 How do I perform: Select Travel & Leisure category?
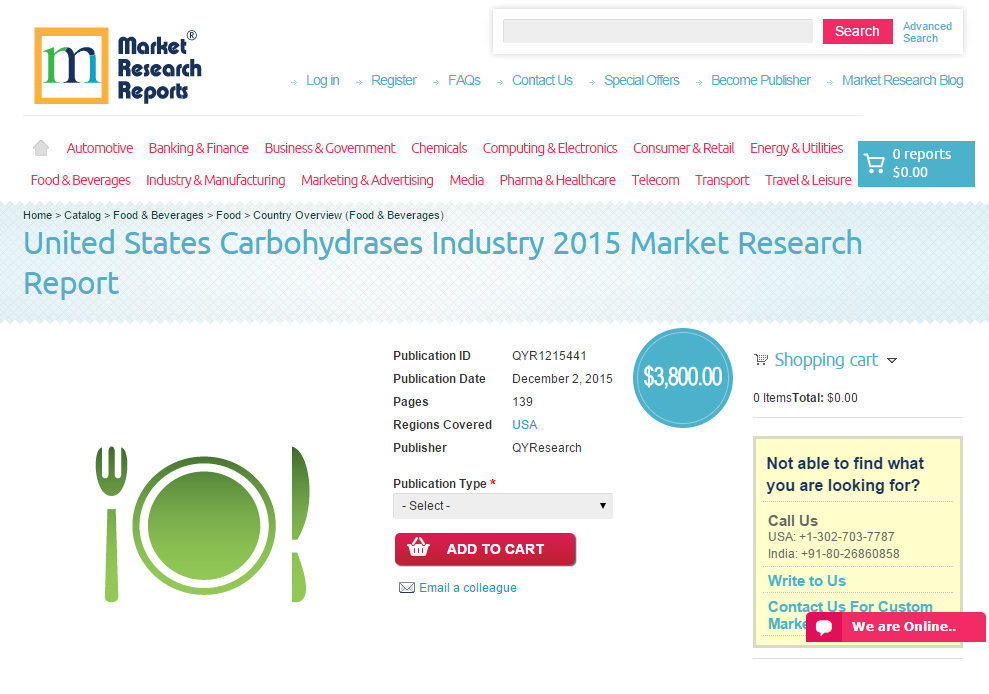point(808,180)
